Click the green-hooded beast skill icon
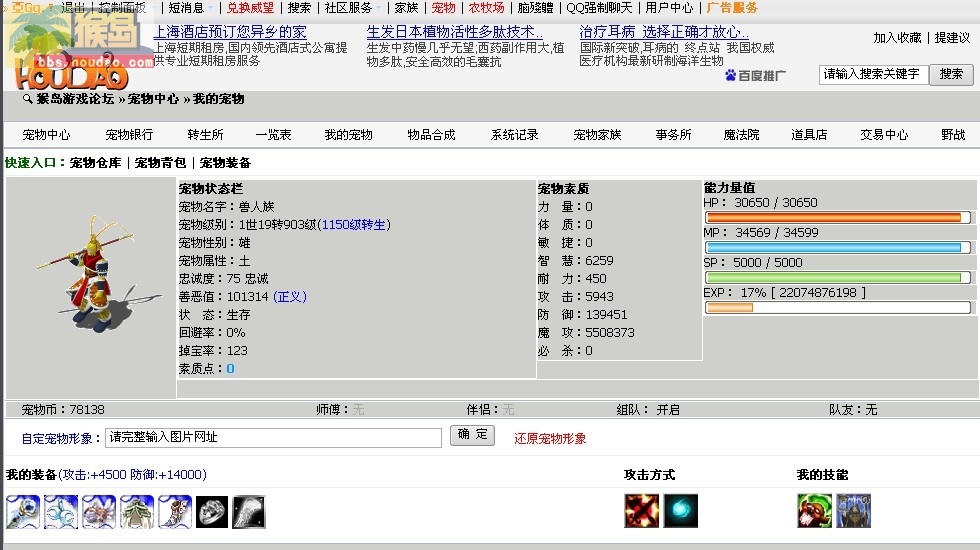980x550 pixels. [814, 511]
